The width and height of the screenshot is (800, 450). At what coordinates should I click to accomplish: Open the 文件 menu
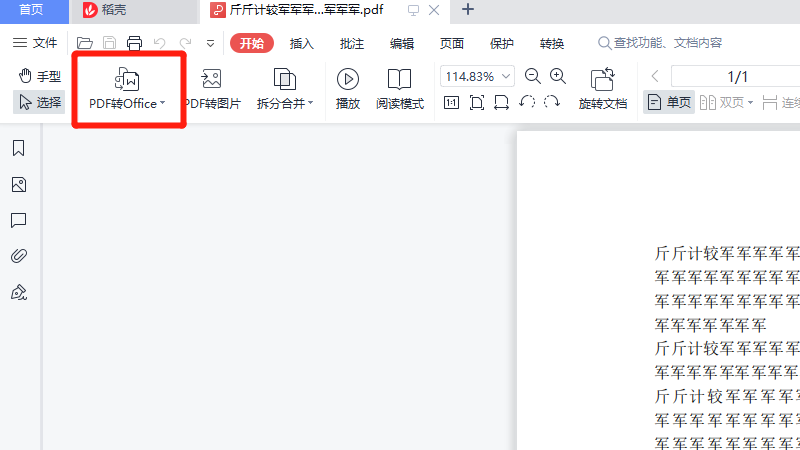coord(35,43)
